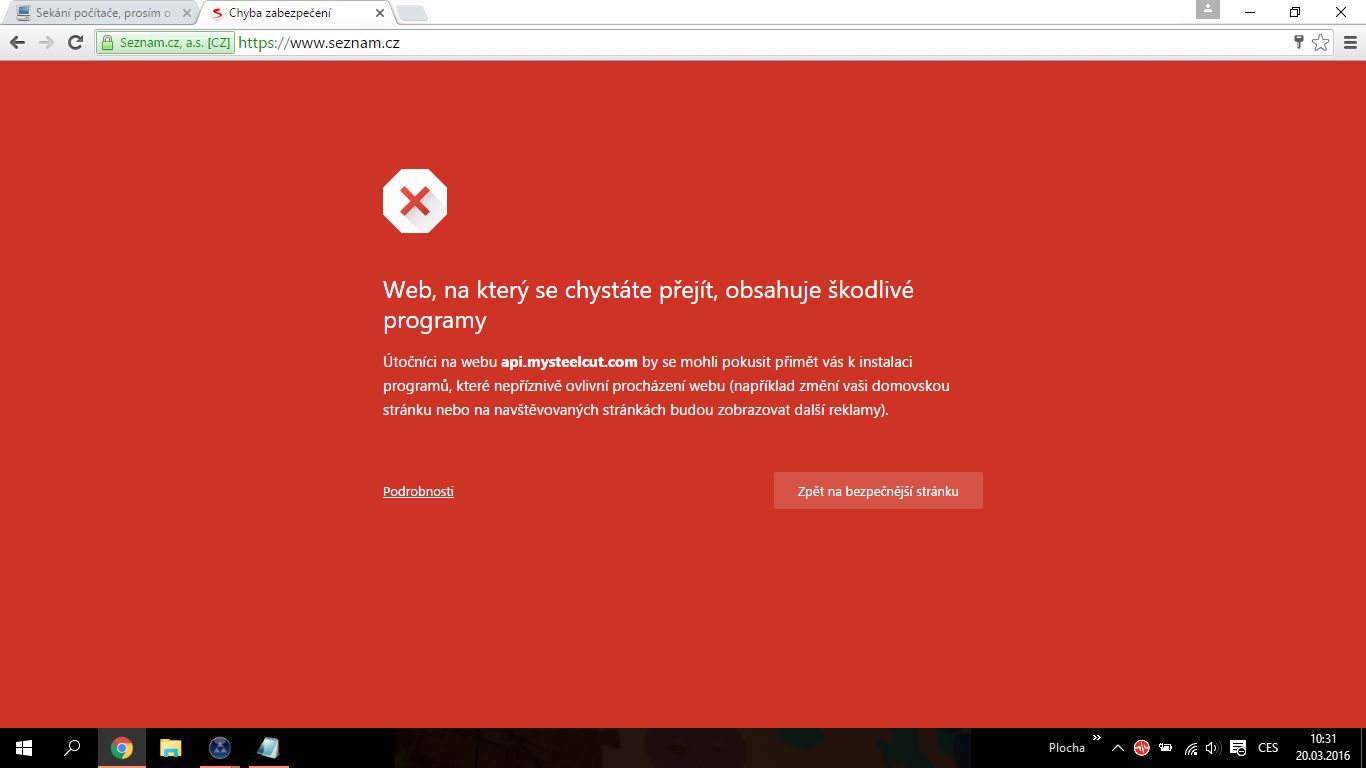Close the Chrome window
The width and height of the screenshot is (1366, 768).
pos(1342,12)
